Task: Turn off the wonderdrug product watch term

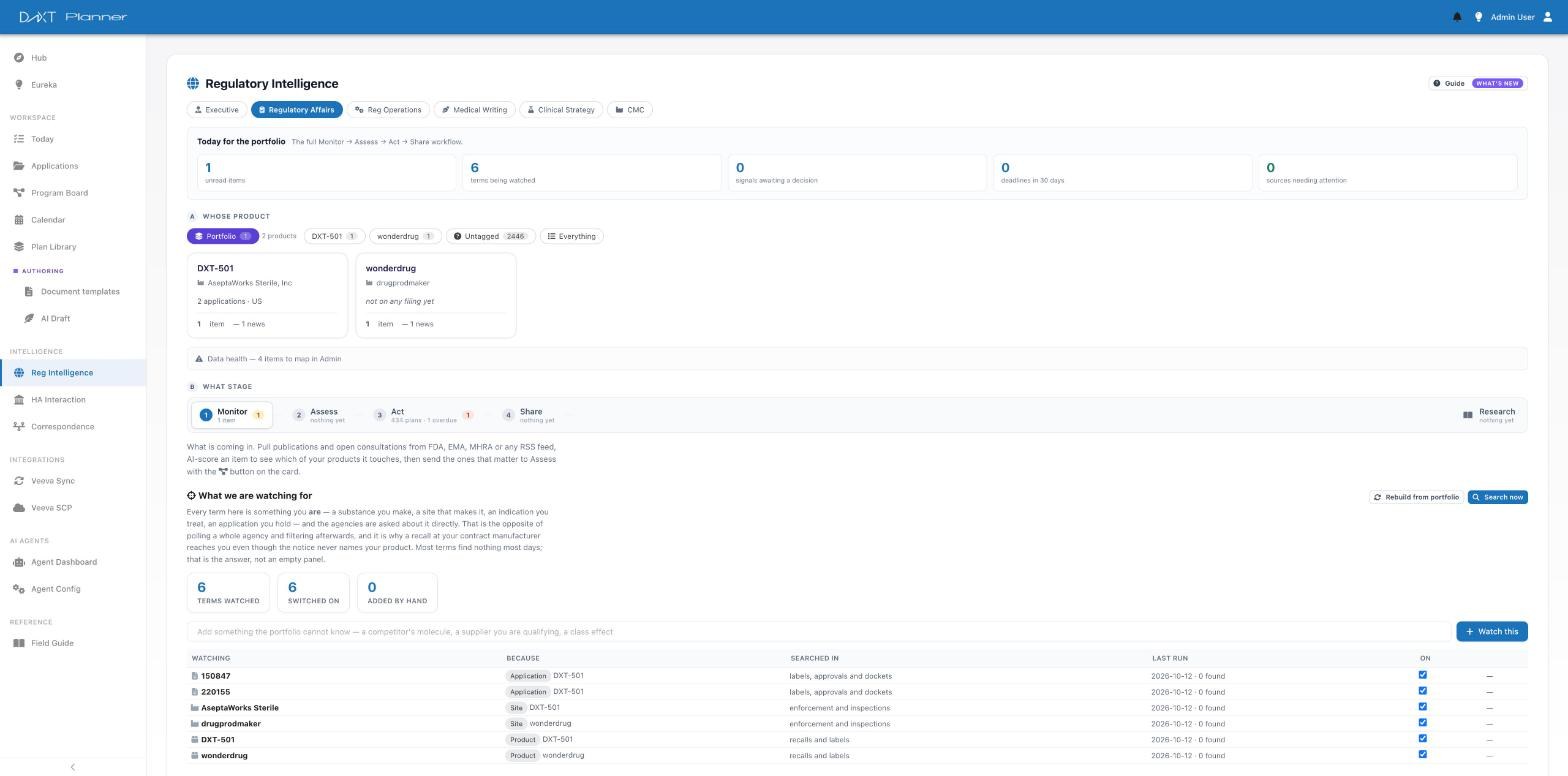Action: coord(1422,755)
